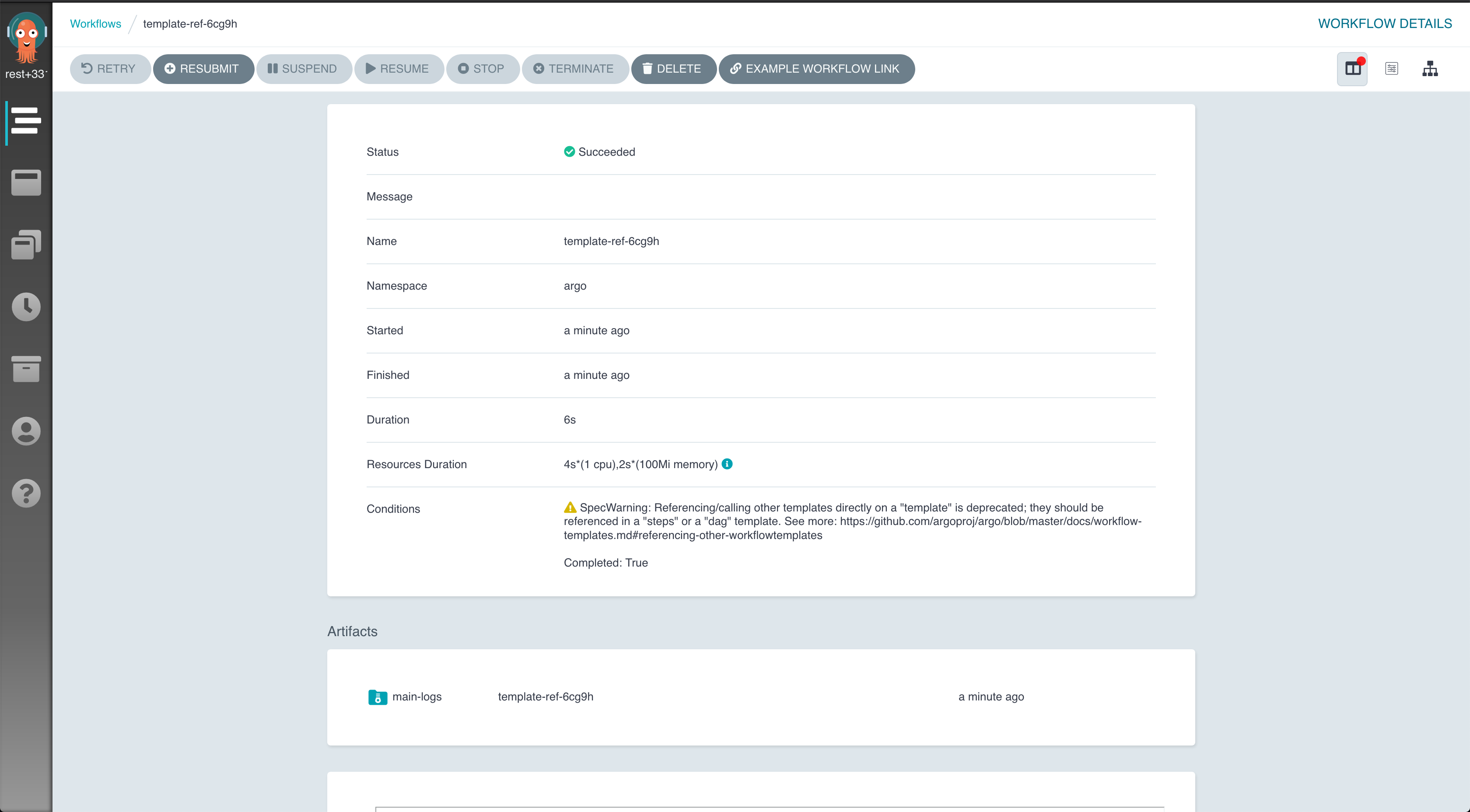Open the Workflows sidebar icon
1470x812 pixels.
coord(26,121)
